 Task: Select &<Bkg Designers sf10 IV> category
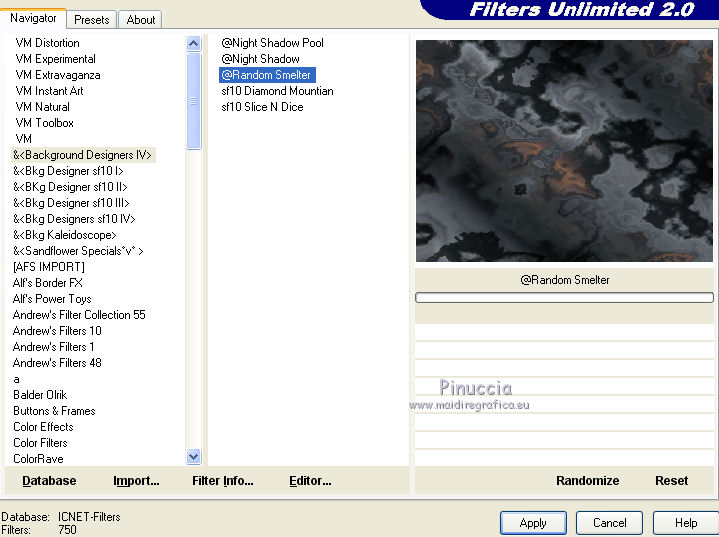coord(74,219)
